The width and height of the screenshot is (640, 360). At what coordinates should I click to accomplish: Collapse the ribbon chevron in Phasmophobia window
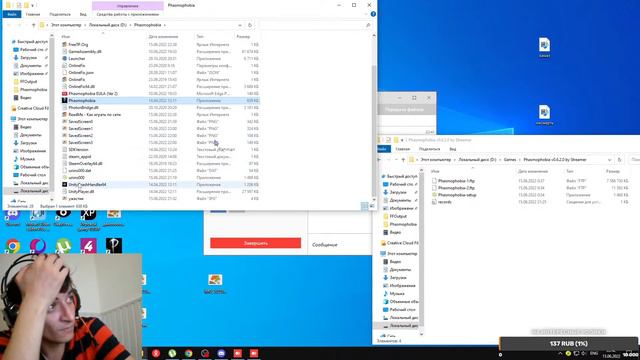366,14
